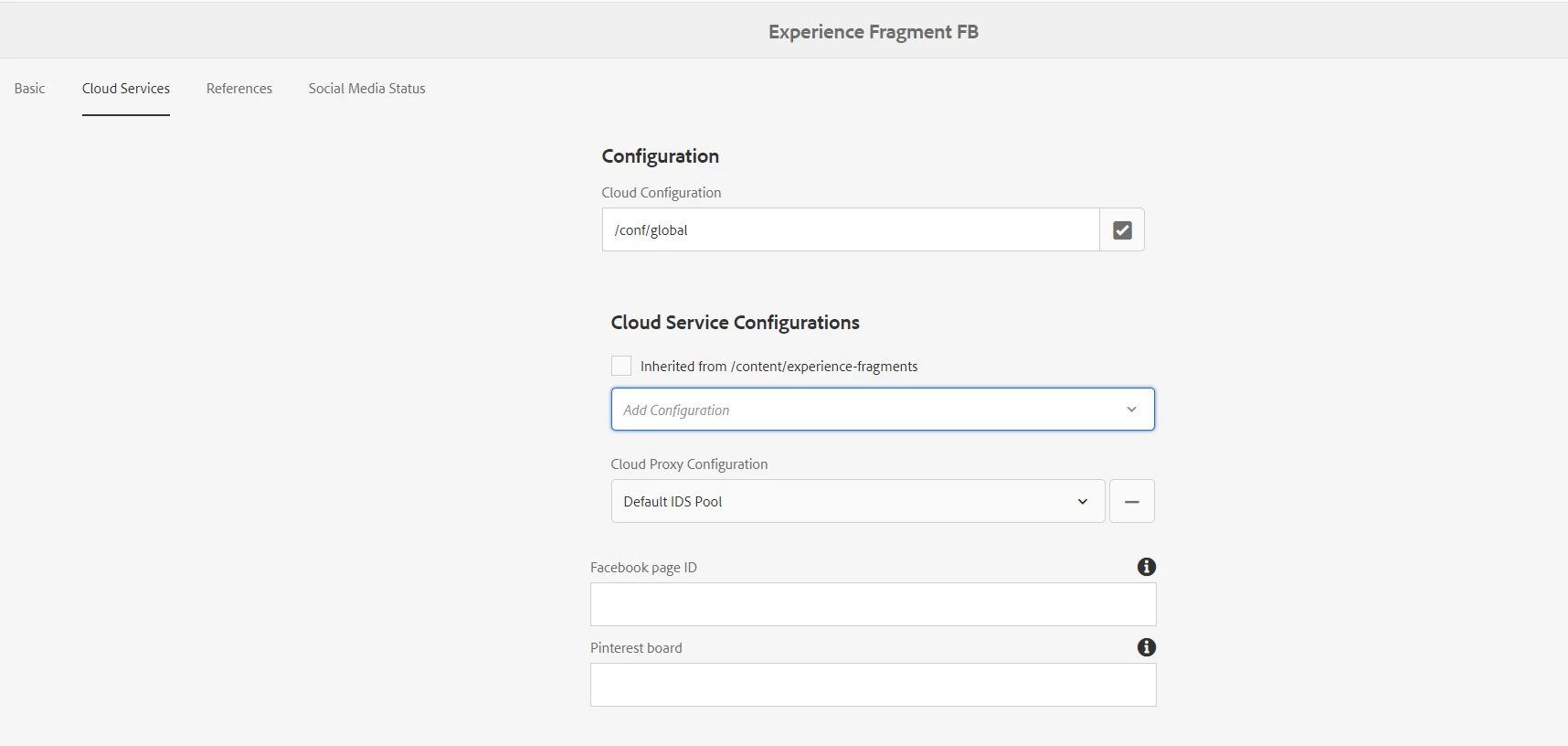Click the Cloud Service Configurations heading
Image resolution: width=1568 pixels, height=746 pixels.
(x=735, y=323)
